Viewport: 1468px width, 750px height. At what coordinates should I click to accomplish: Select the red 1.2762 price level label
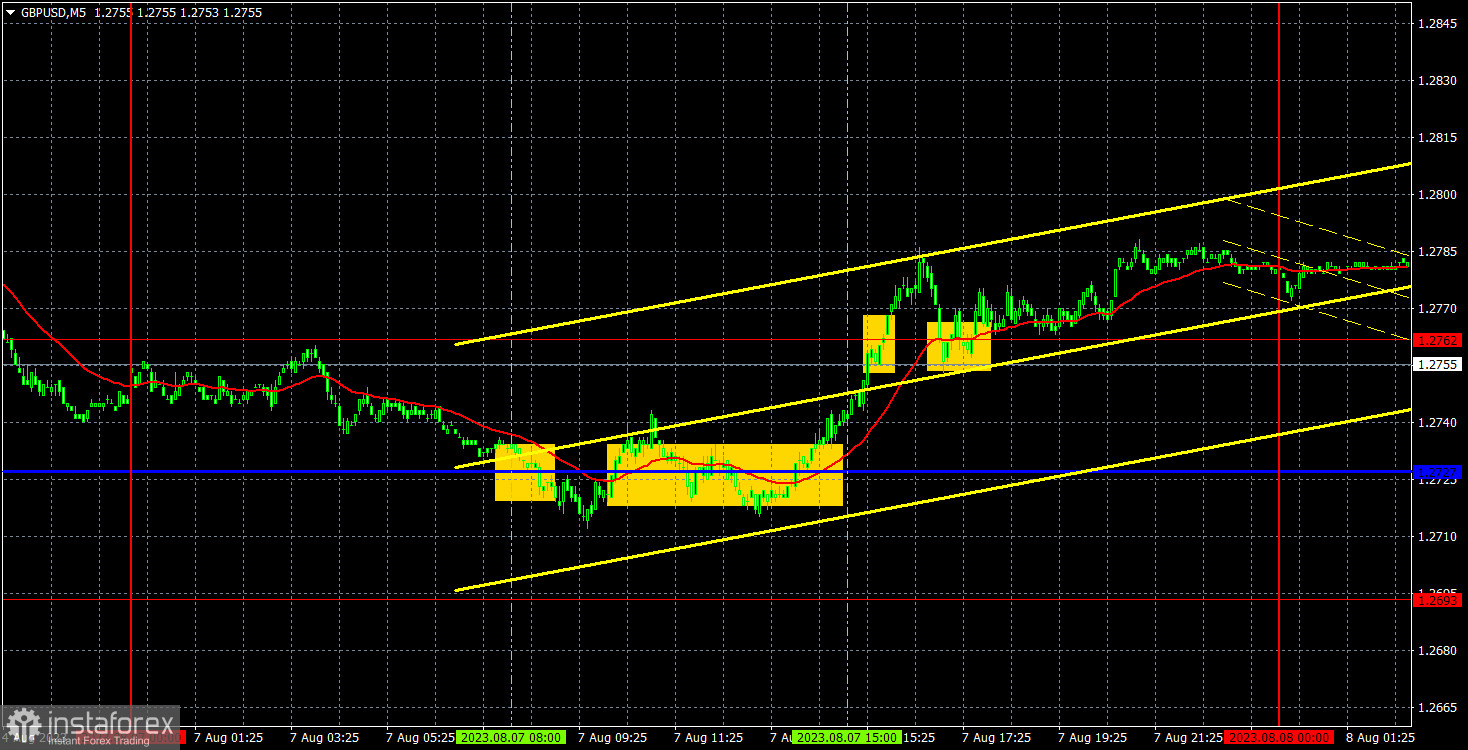[x=1439, y=341]
